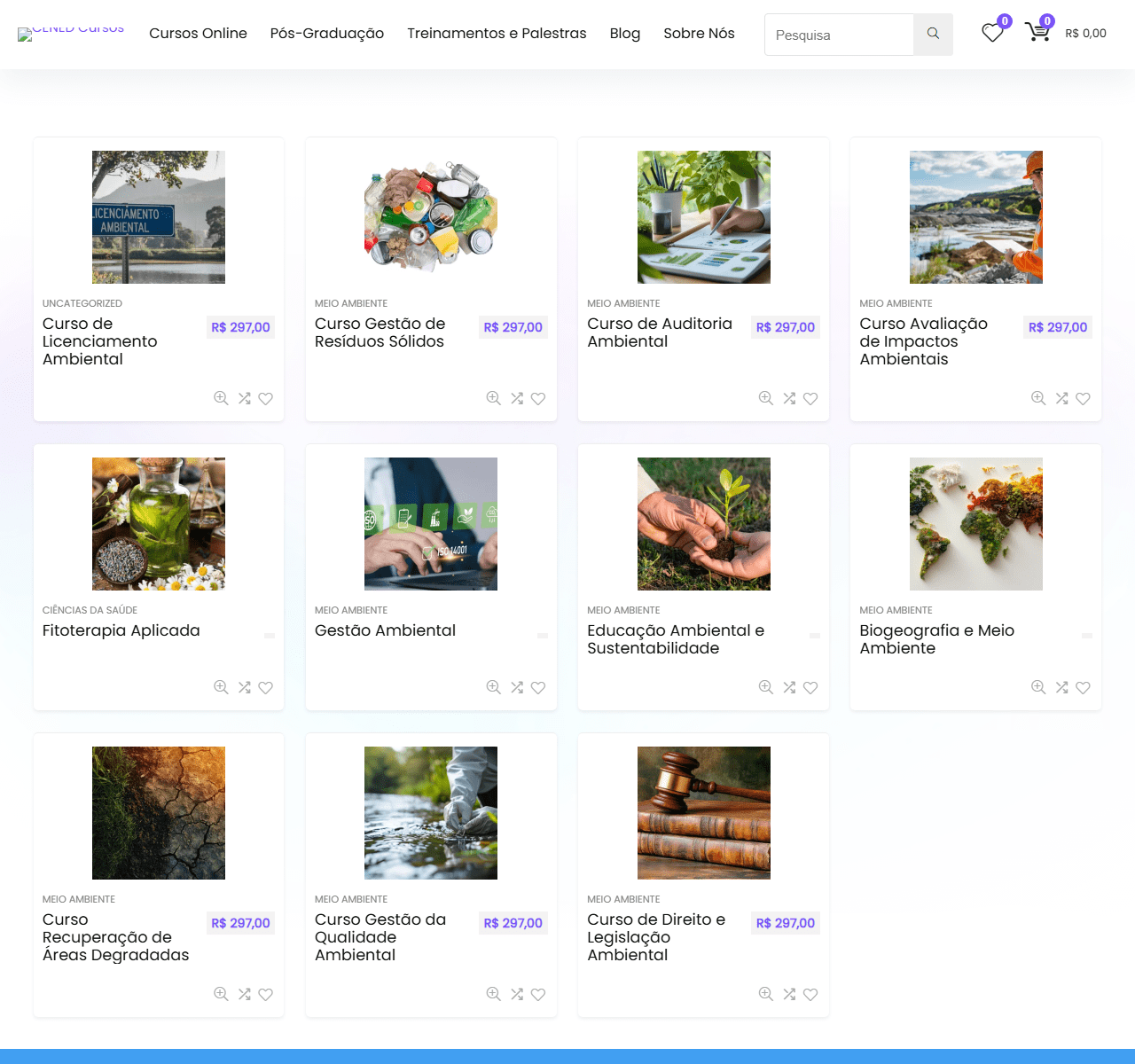Compare Curso Gestão de Resíduos Sólidos
Viewport: 1135px width, 1064px height.
click(x=517, y=398)
